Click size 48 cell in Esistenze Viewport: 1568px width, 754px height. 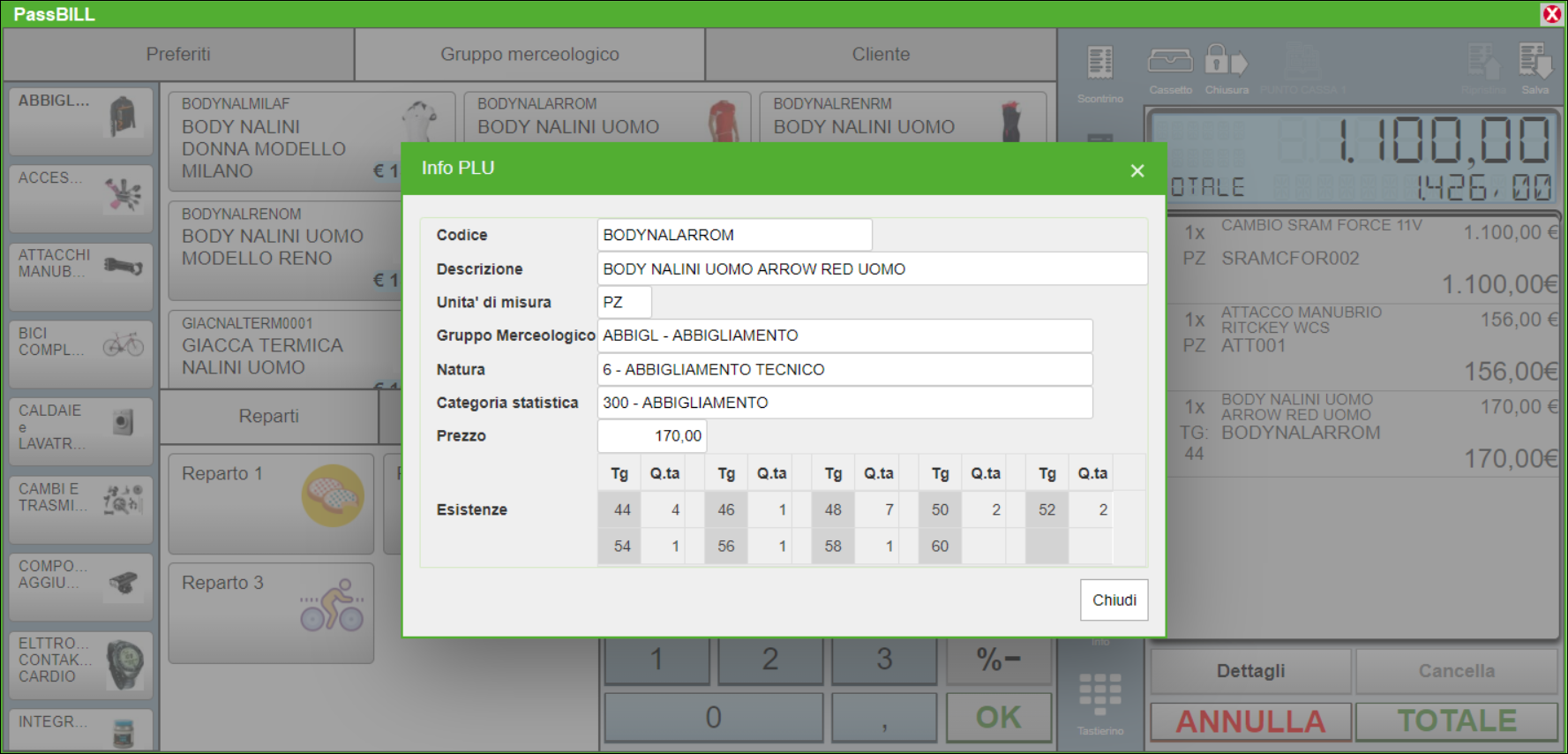(833, 509)
